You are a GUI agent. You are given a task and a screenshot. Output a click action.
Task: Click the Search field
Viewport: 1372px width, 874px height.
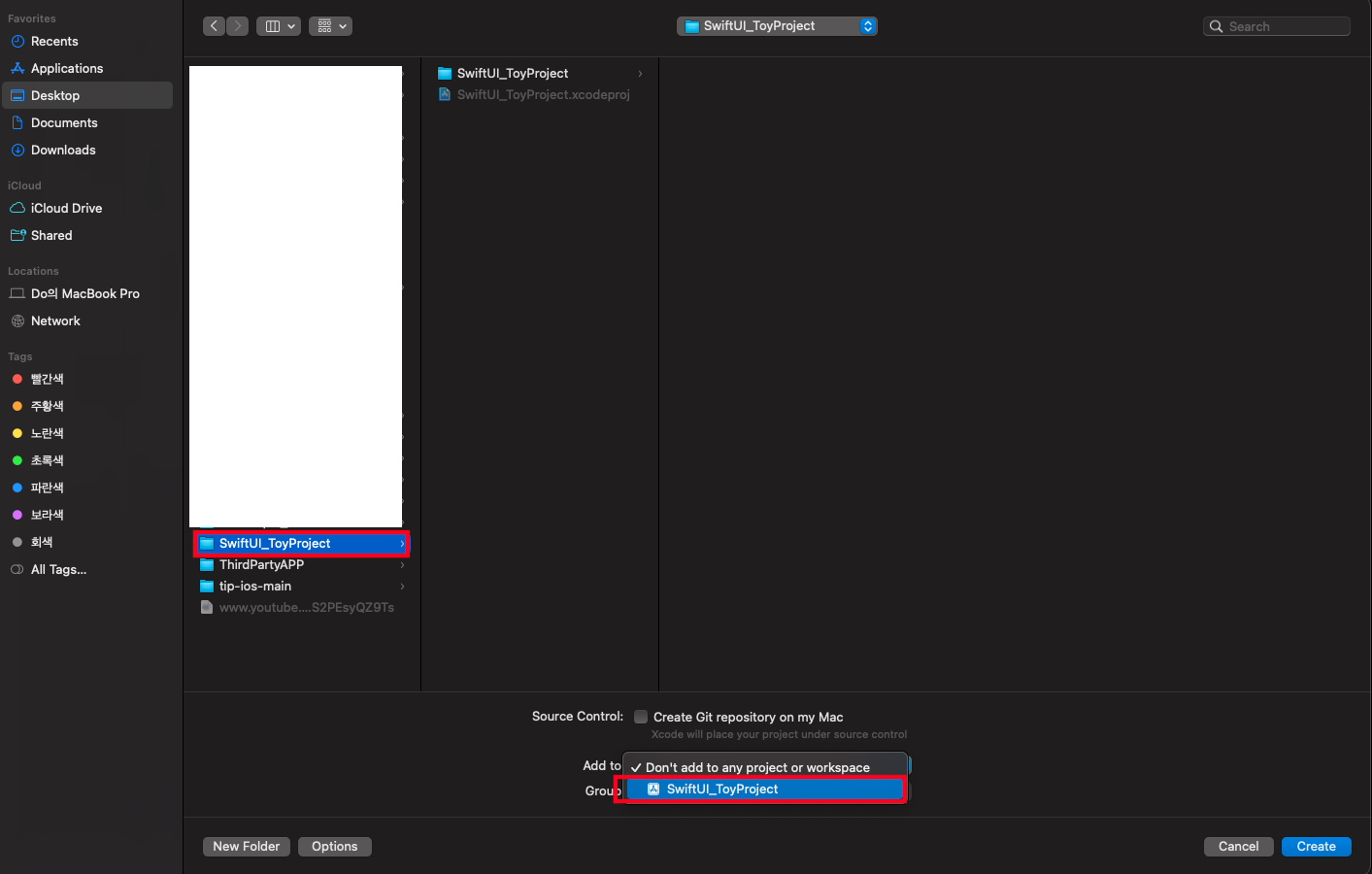[1277, 26]
